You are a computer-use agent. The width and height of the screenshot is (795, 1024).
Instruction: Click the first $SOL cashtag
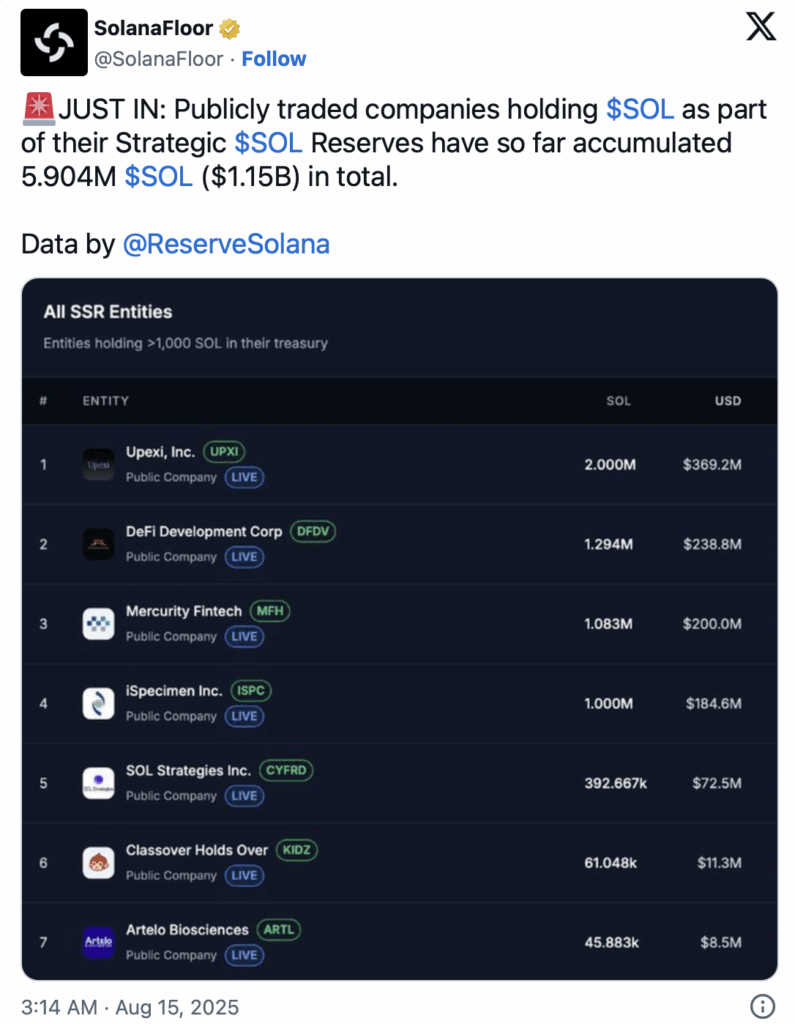click(640, 109)
